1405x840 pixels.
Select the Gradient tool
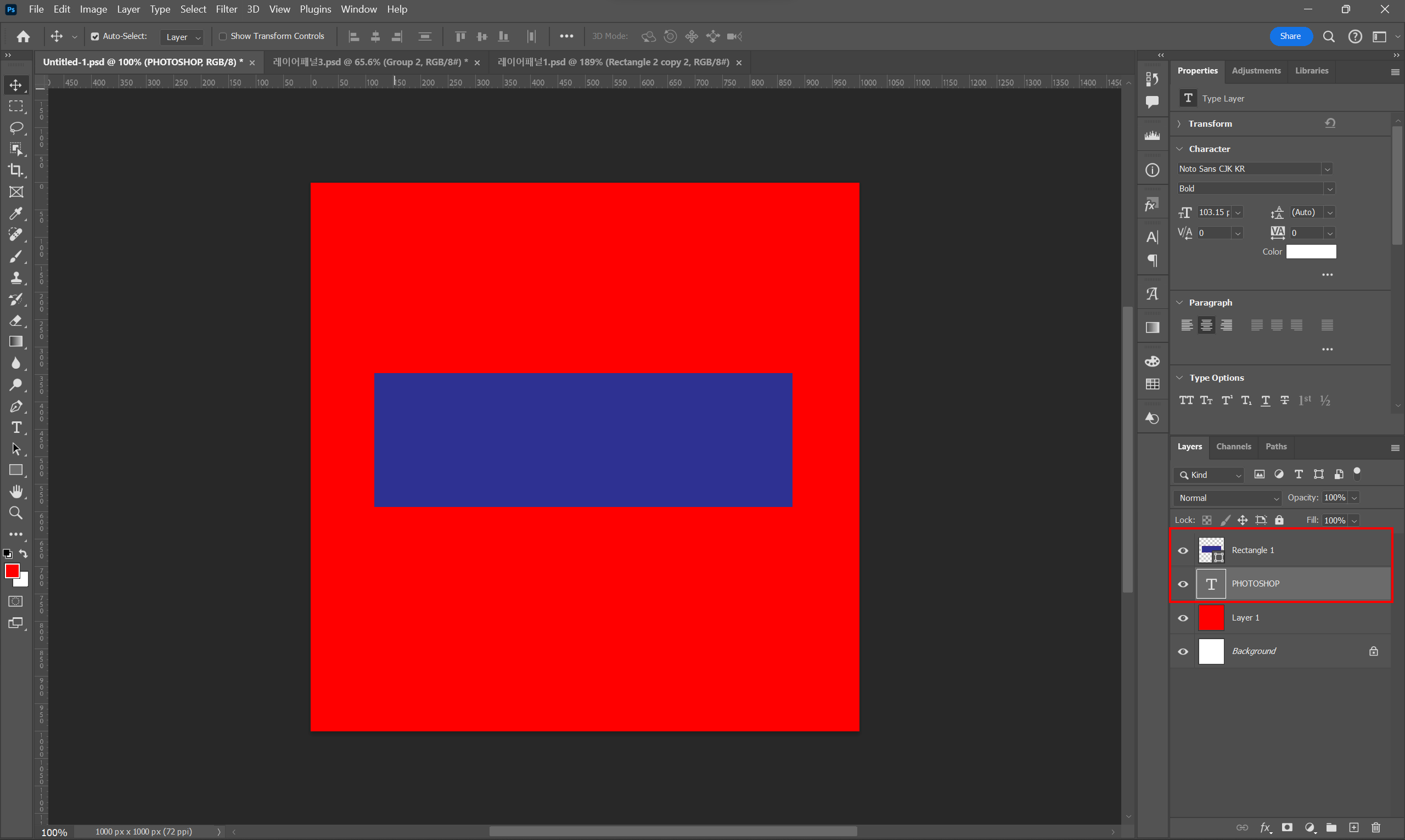pos(16,342)
